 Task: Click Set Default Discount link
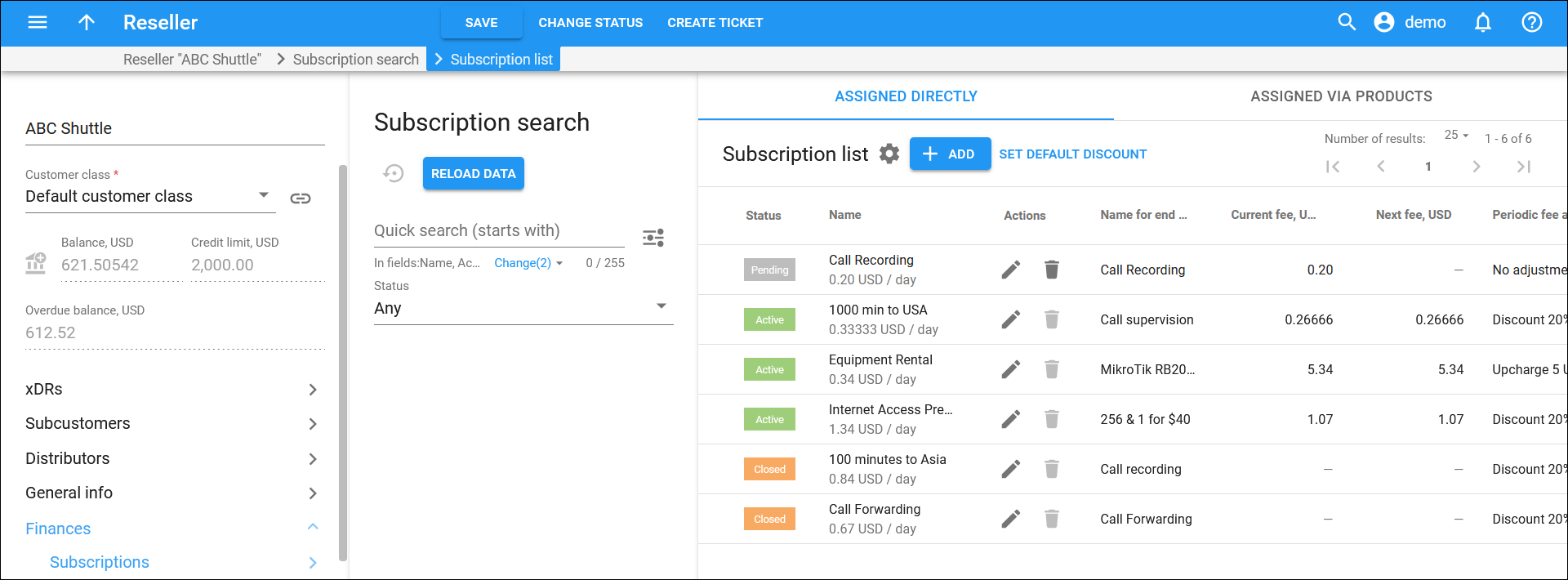tap(1073, 154)
